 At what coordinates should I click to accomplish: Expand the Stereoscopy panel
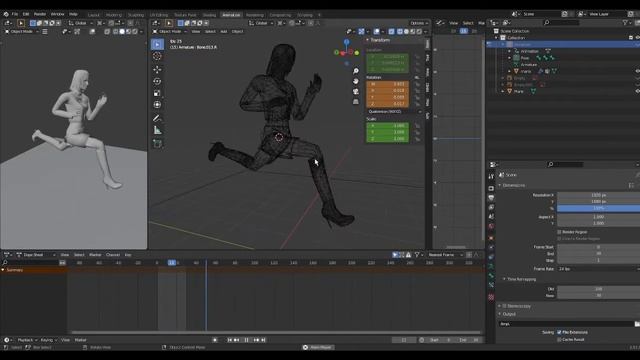(x=500, y=306)
